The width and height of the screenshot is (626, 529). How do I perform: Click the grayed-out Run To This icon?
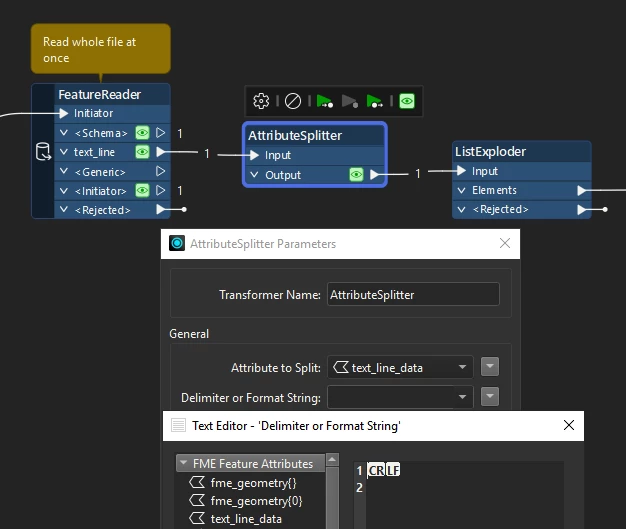click(350, 101)
